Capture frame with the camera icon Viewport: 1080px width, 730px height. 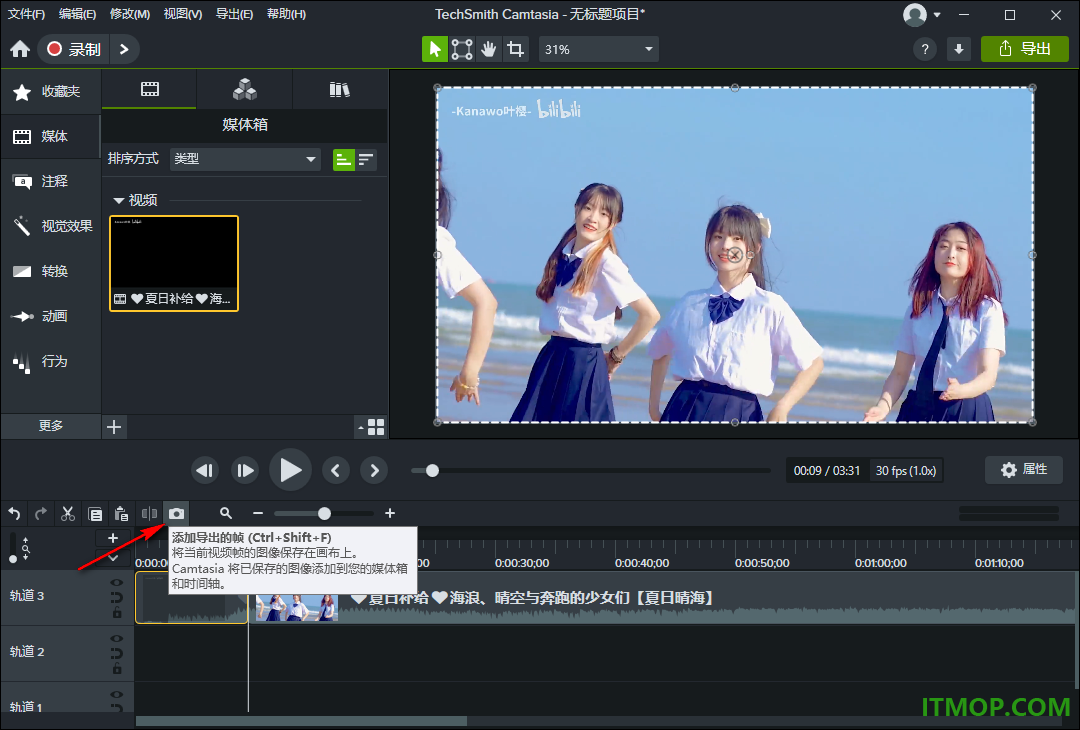pyautogui.click(x=176, y=513)
